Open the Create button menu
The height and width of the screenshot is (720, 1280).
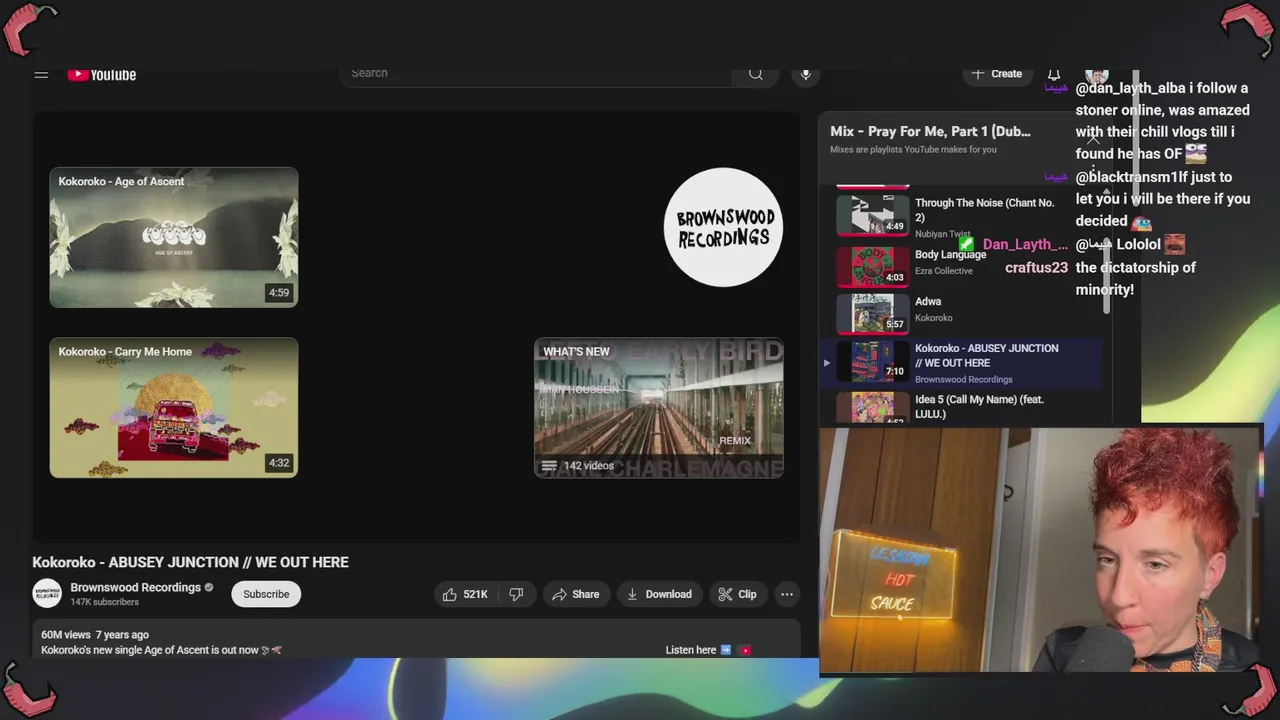997,74
